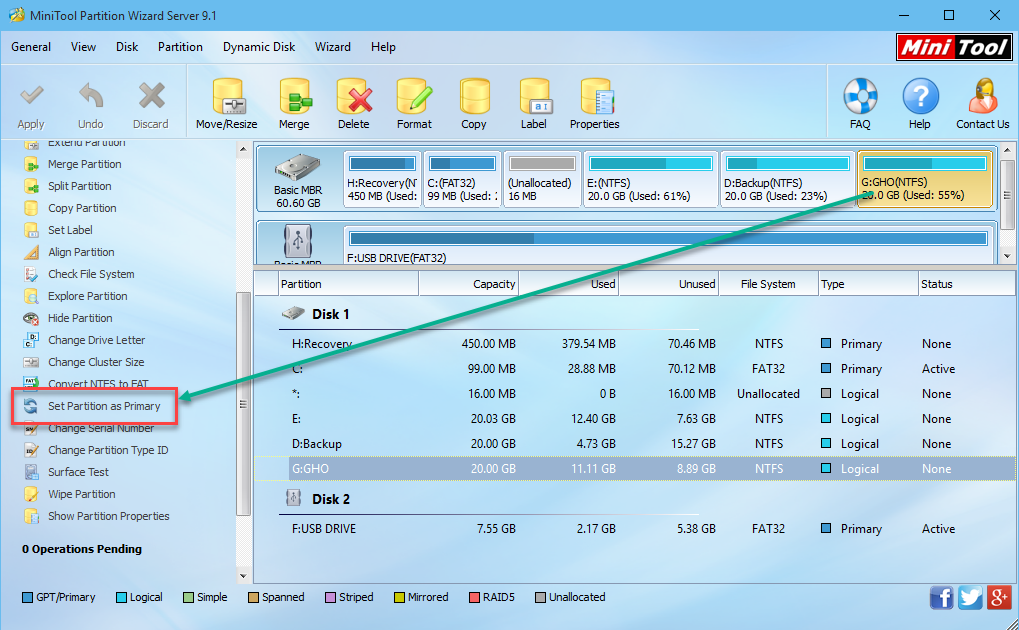Sort by the Partition column header
The height and width of the screenshot is (630, 1019).
348,284
